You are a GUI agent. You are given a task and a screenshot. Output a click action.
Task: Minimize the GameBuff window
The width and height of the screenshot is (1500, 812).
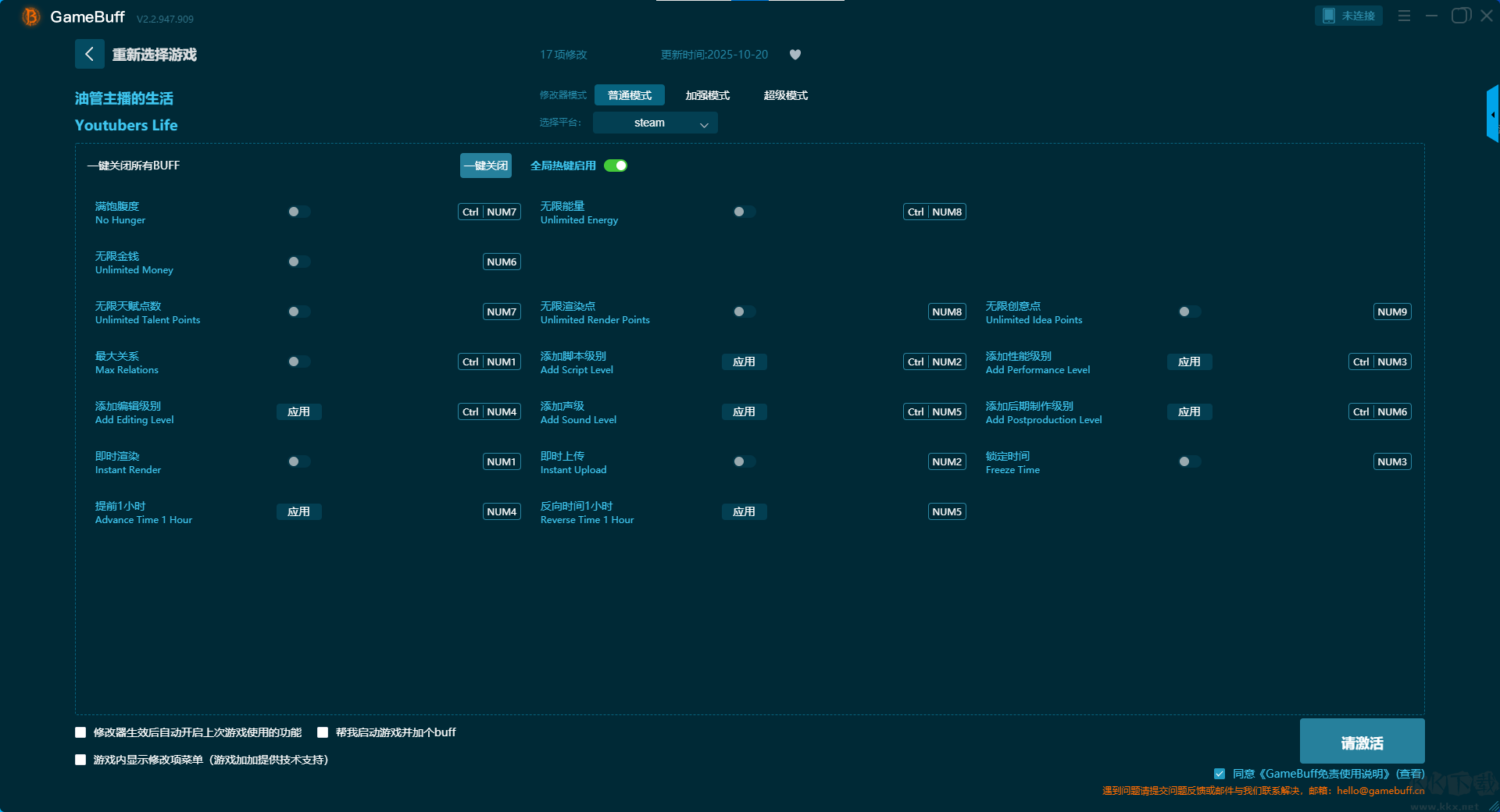tap(1431, 16)
